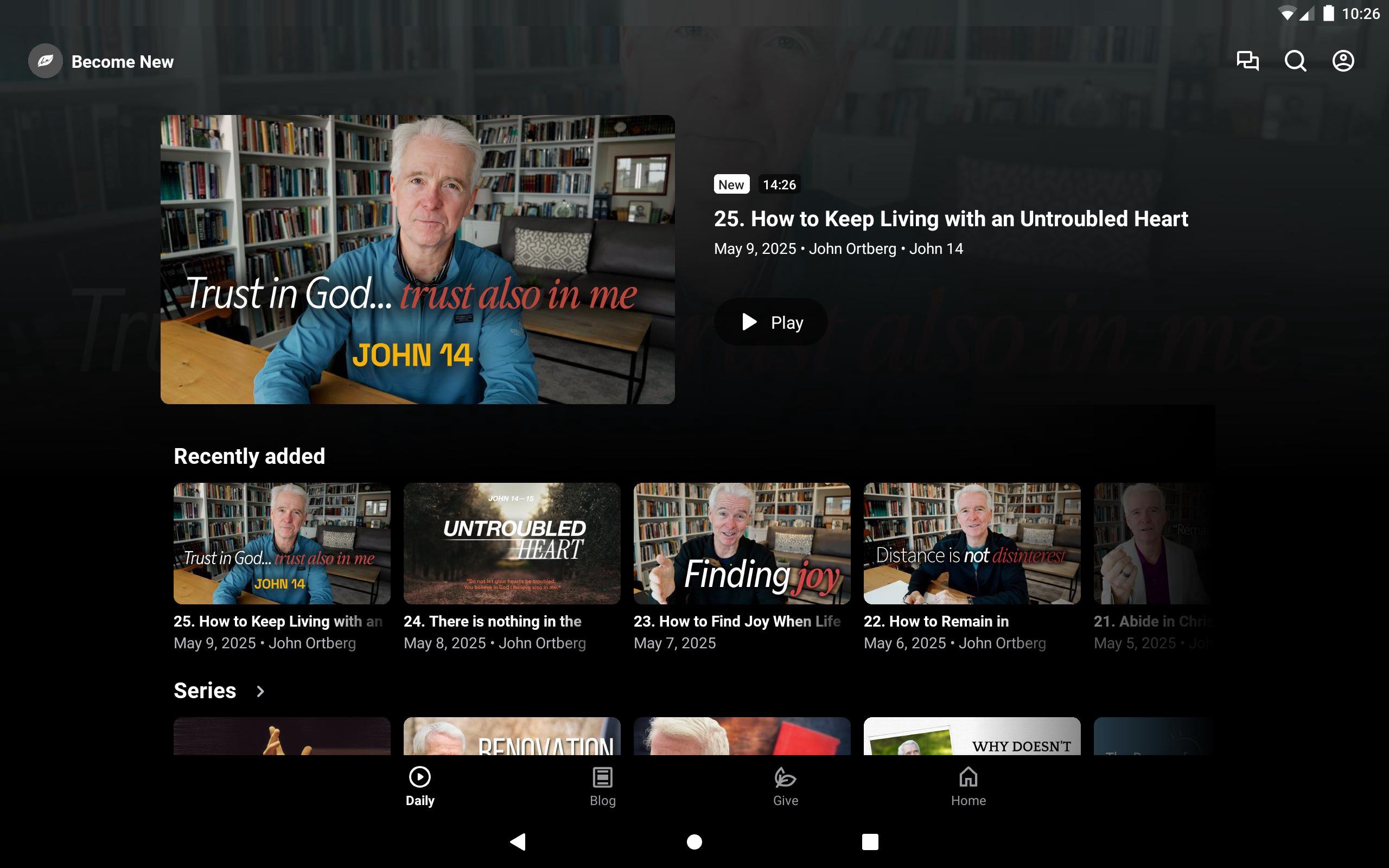Open the episode 25 title link
Image resolution: width=1389 pixels, height=868 pixels.
[x=951, y=219]
